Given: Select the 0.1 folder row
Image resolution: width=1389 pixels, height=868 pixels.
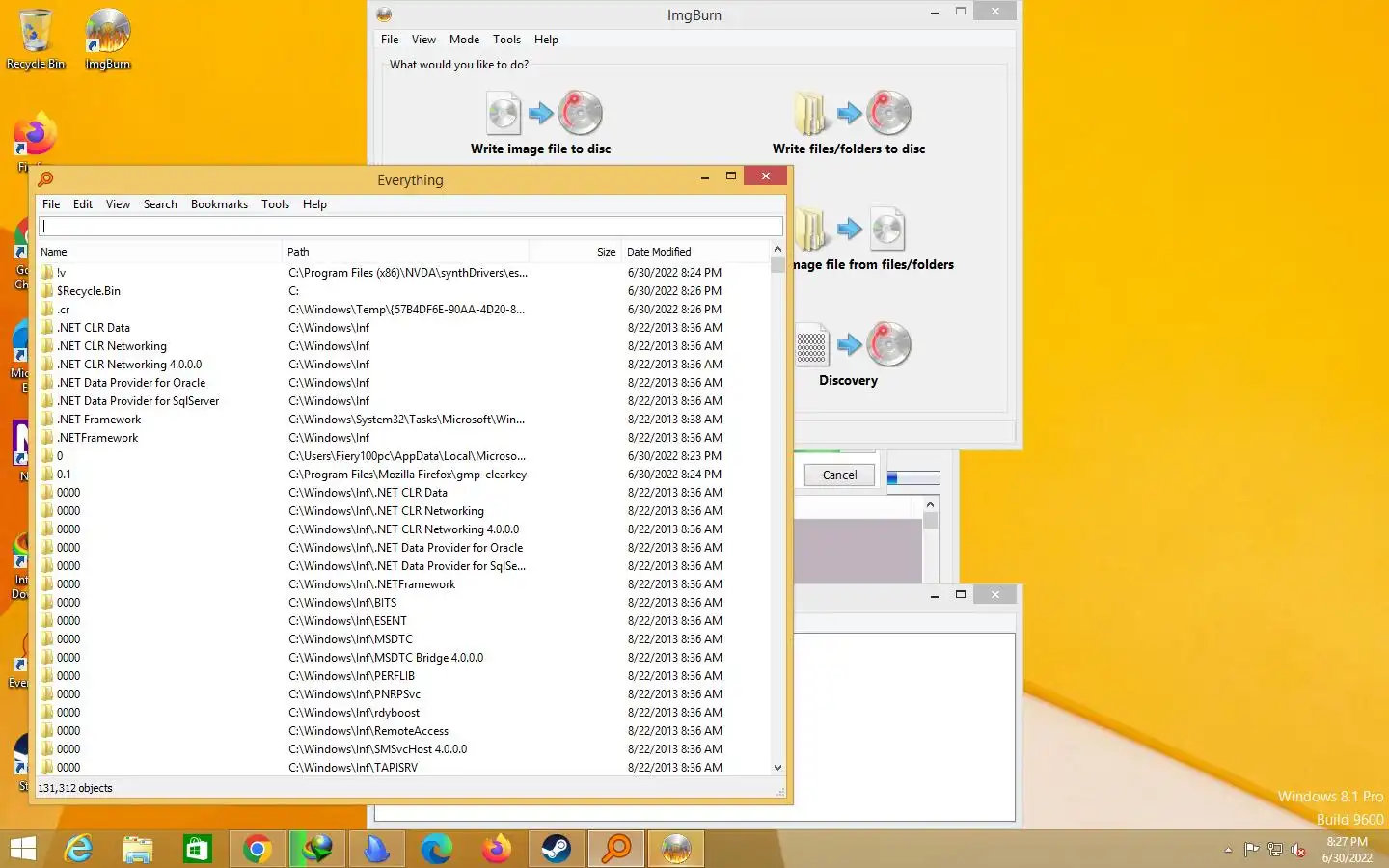Looking at the screenshot, I should click(x=403, y=475).
